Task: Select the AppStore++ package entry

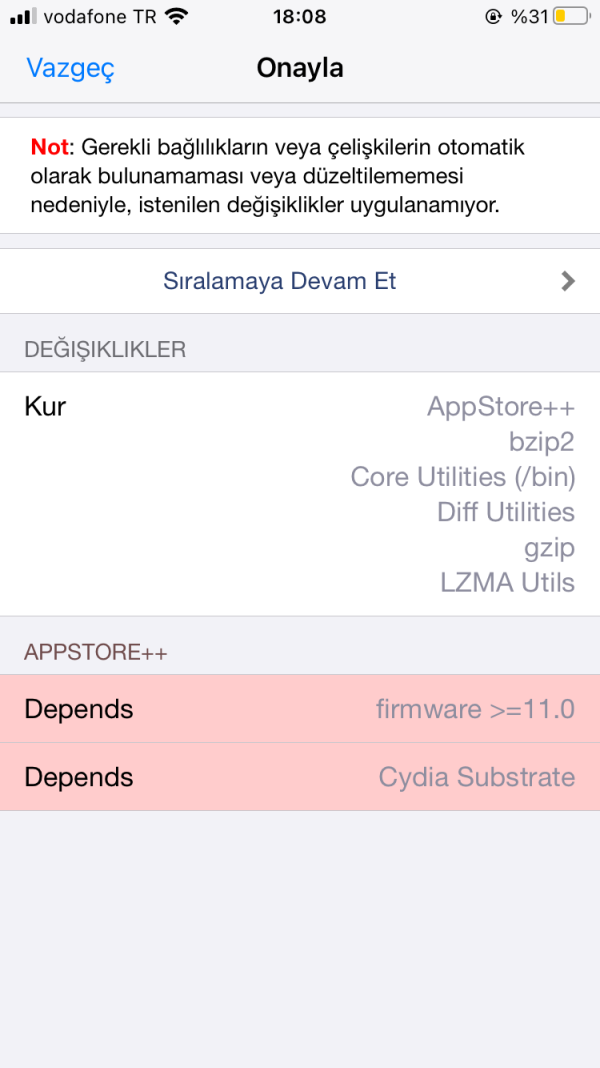Action: click(x=501, y=407)
